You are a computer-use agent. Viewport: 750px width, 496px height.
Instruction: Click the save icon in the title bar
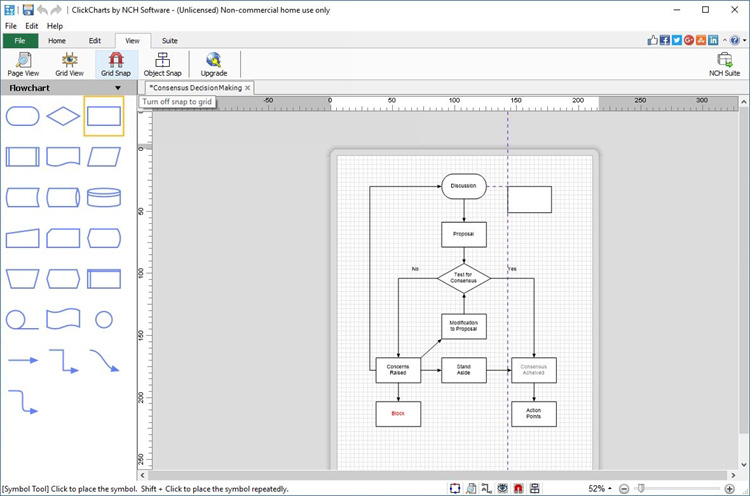tap(27, 9)
